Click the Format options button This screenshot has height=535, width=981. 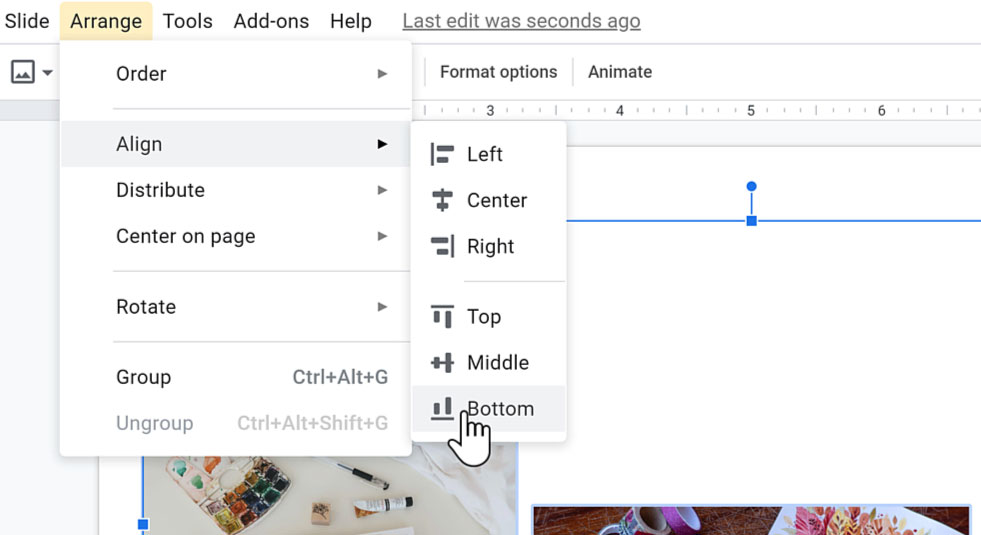(498, 72)
